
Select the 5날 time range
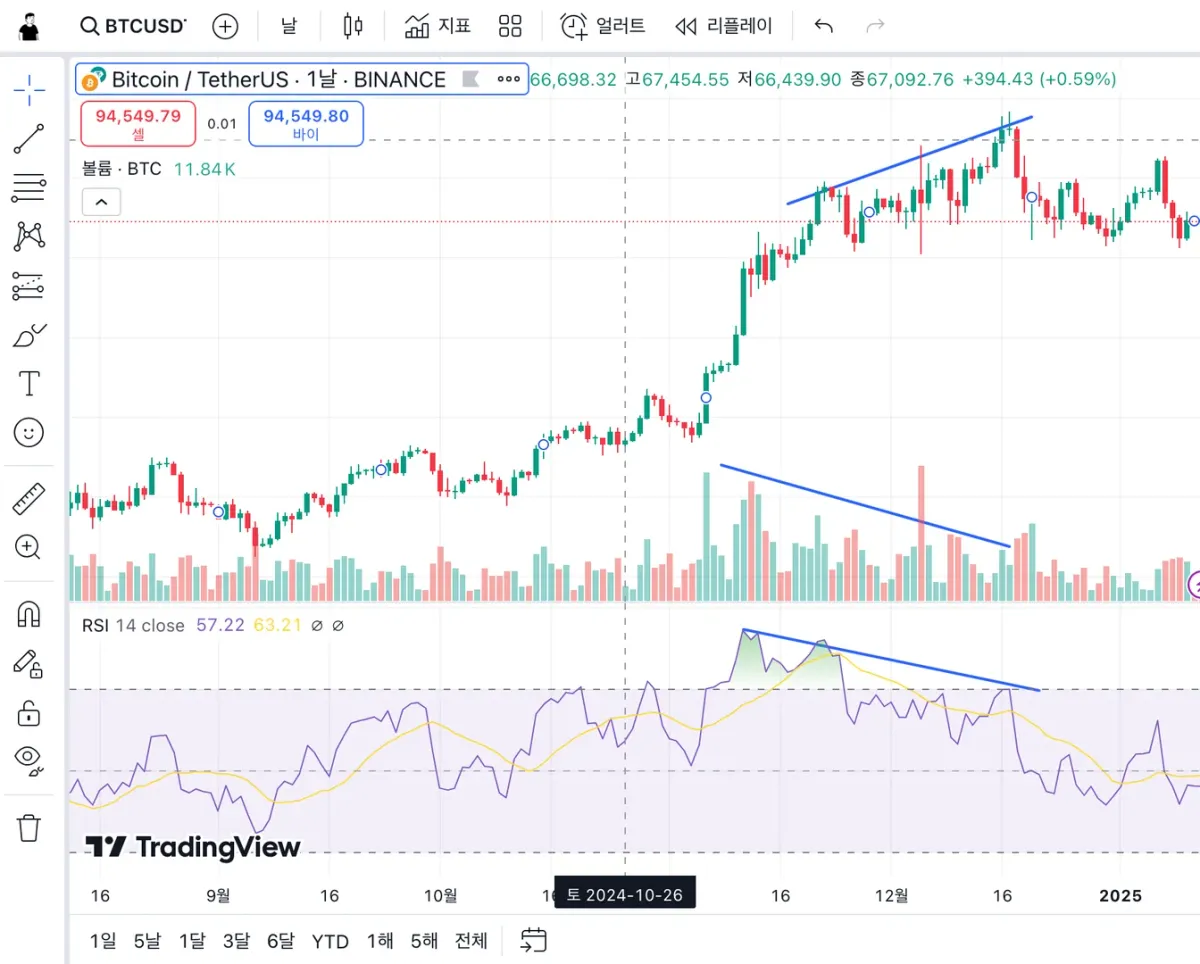(146, 941)
